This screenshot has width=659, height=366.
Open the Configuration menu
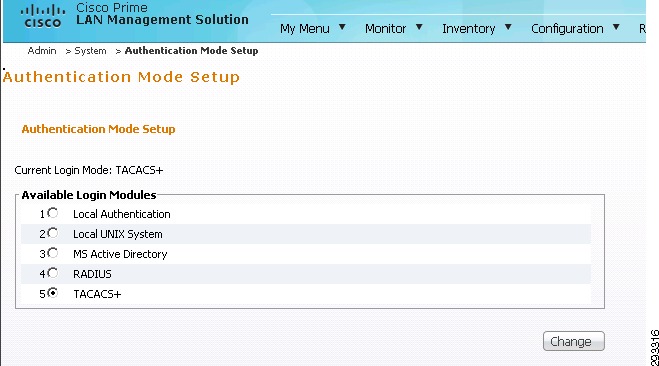pos(567,29)
